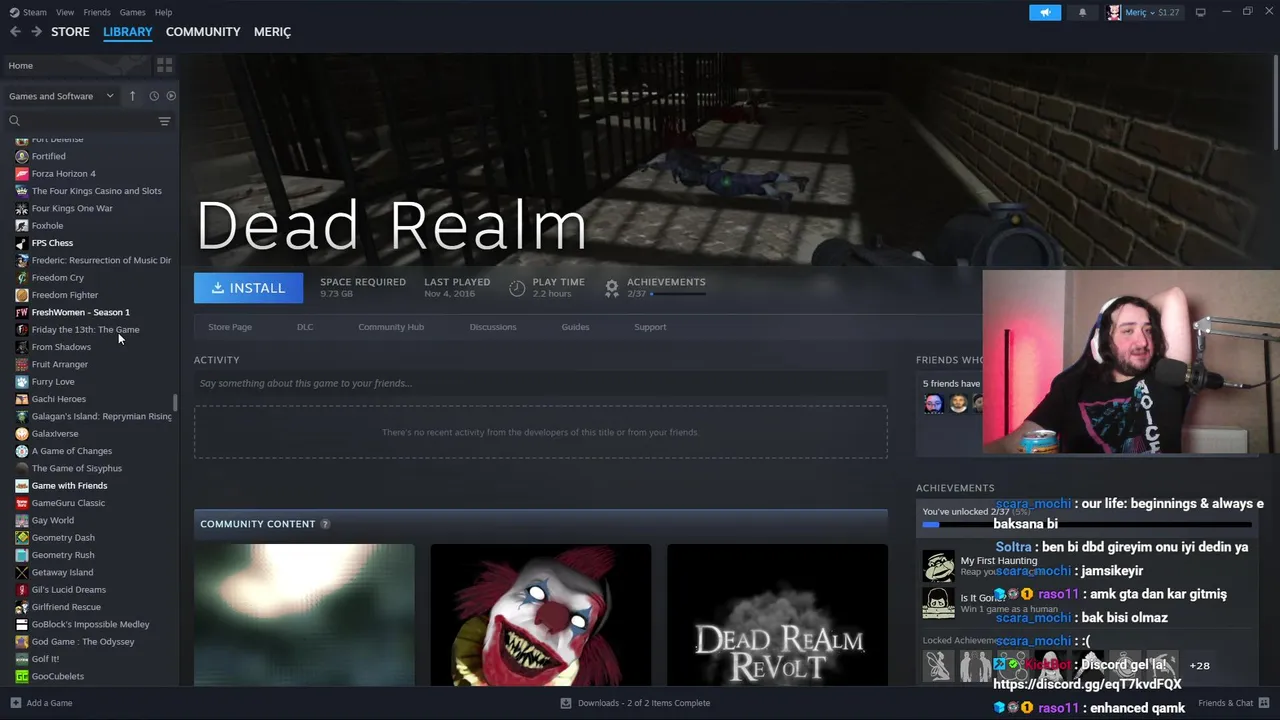1280x720 pixels.
Task: Open the COMMUNITY tab
Action: point(203,32)
